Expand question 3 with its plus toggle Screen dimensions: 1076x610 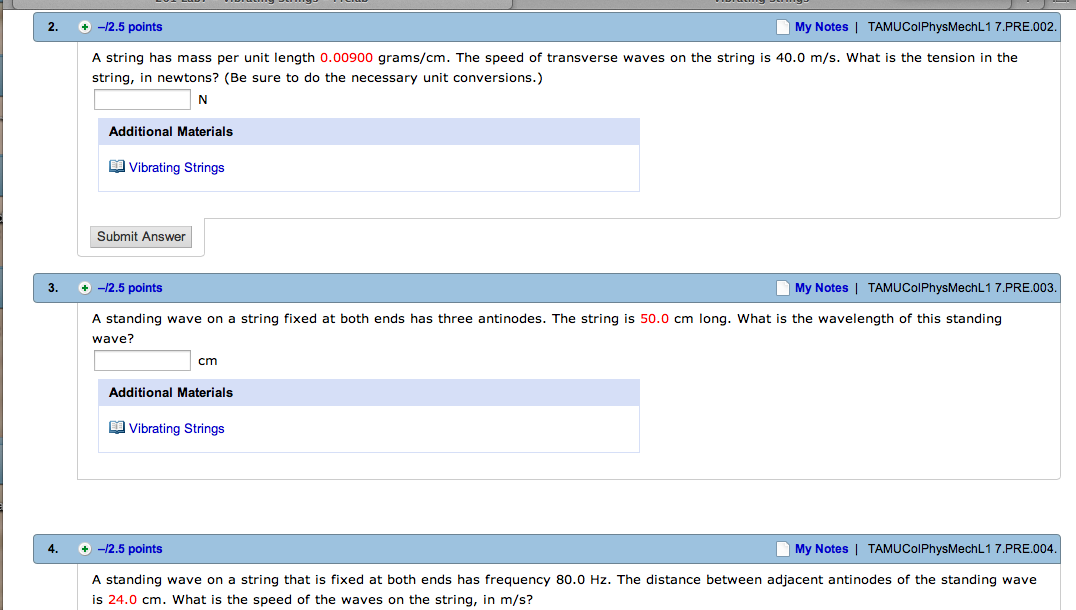point(84,288)
